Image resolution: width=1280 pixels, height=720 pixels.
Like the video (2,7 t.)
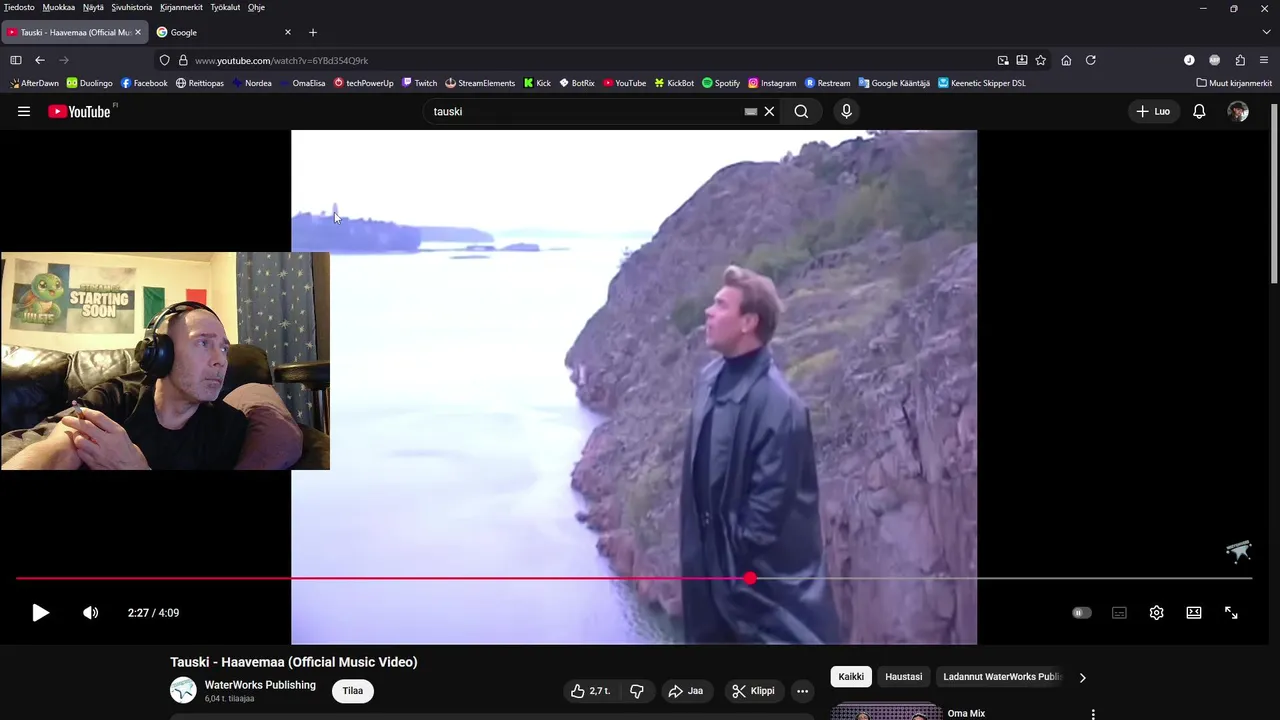coord(590,691)
